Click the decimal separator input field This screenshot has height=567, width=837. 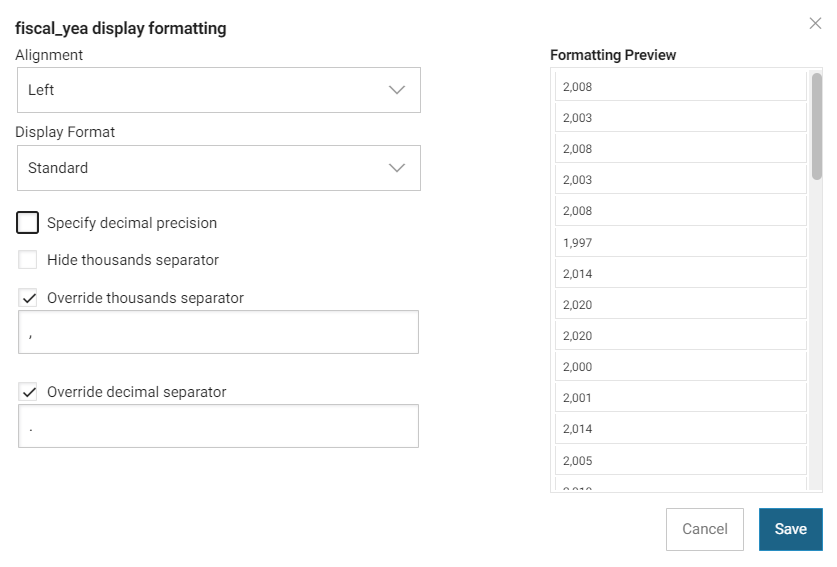coord(218,426)
